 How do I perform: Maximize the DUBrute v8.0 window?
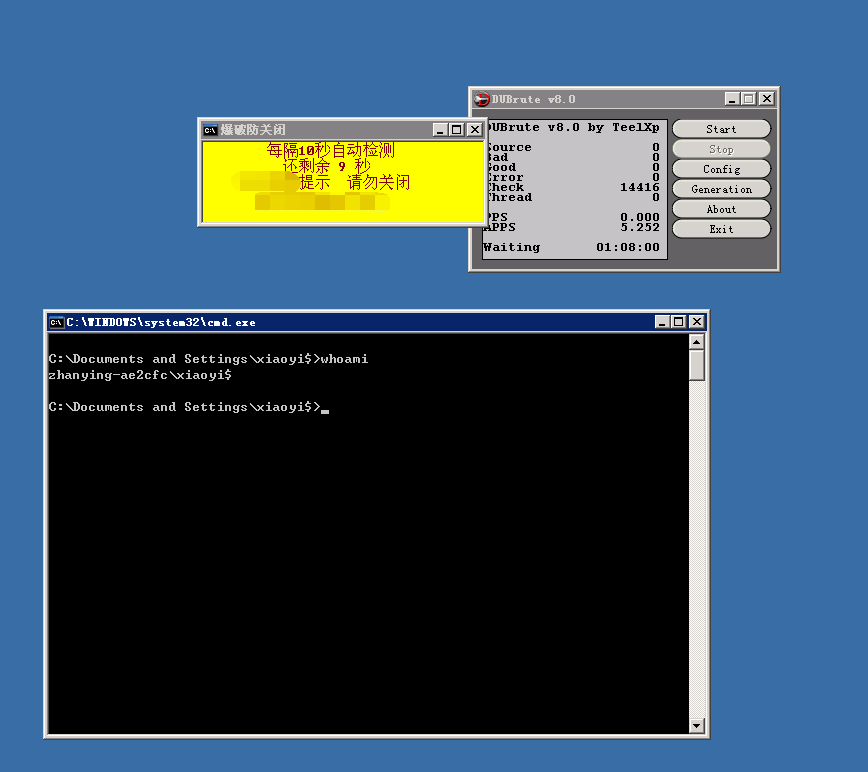tap(748, 99)
